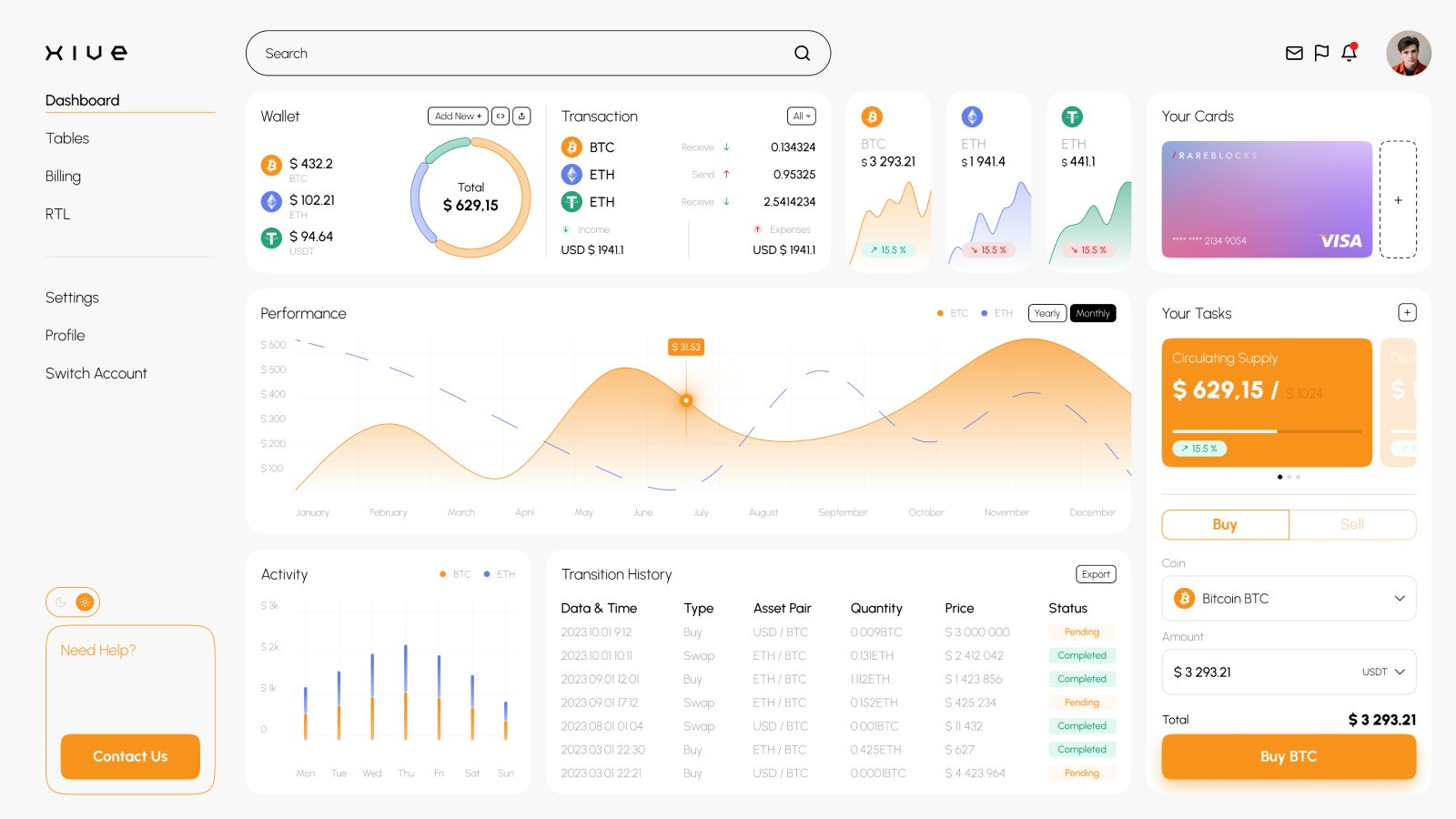Click Tether icon on $441.1 card
The image size is (1456, 819).
(x=1072, y=116)
